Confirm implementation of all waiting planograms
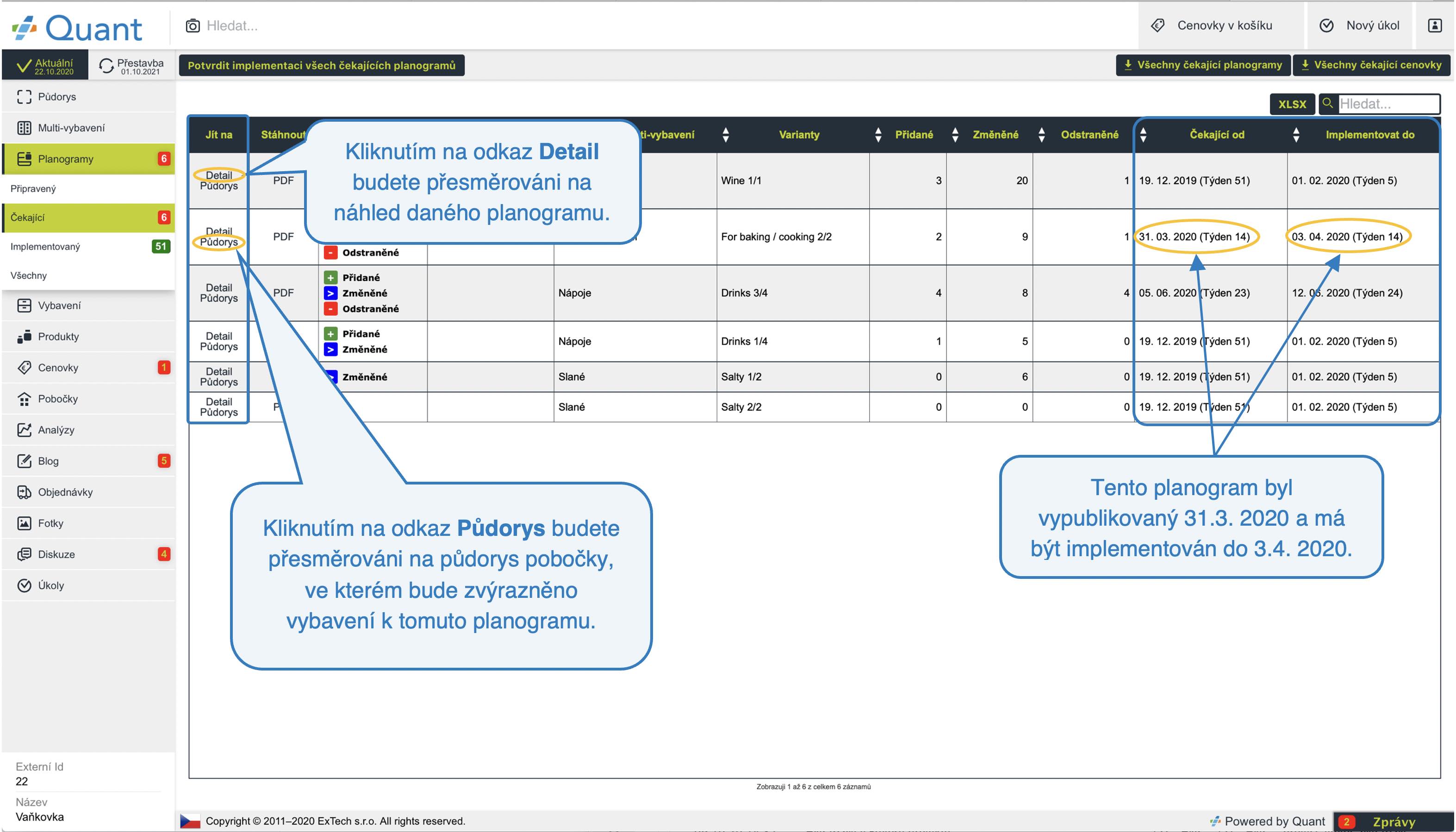 321,65
